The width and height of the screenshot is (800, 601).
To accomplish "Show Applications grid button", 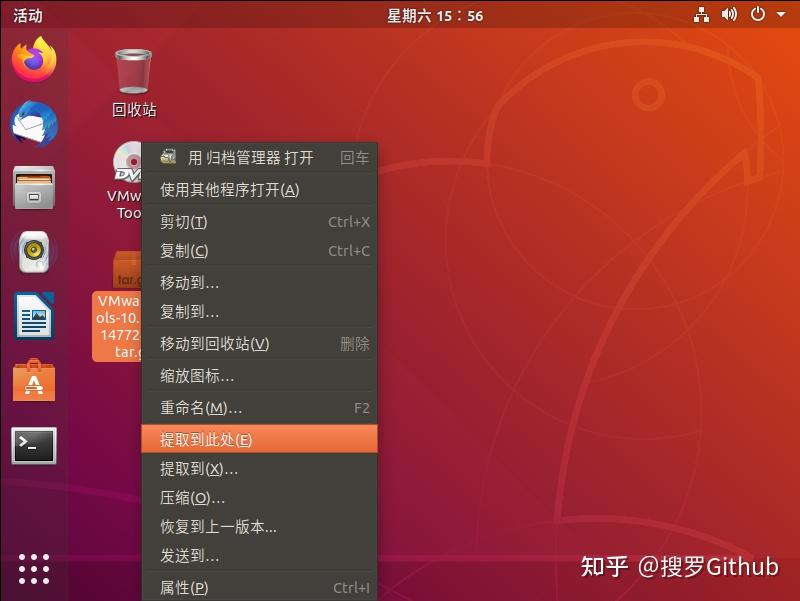I will [x=34, y=569].
